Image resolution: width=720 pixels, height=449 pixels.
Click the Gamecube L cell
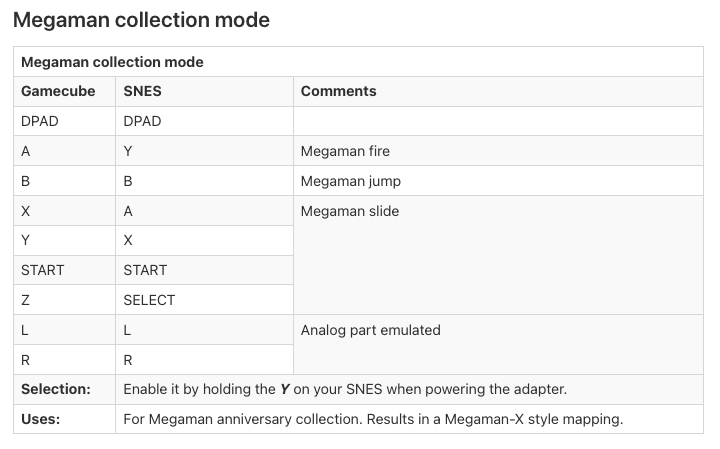(64, 330)
